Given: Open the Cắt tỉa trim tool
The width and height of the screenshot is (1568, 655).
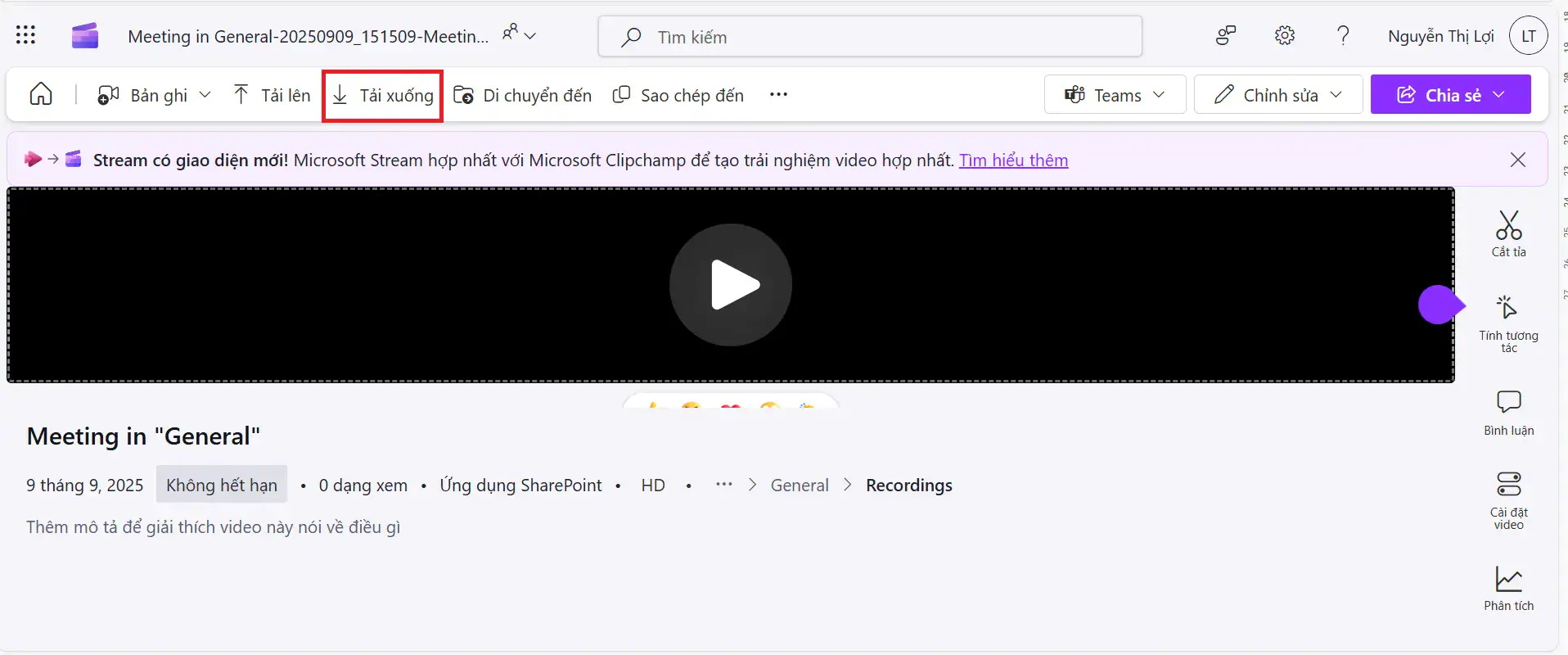Looking at the screenshot, I should (x=1508, y=234).
